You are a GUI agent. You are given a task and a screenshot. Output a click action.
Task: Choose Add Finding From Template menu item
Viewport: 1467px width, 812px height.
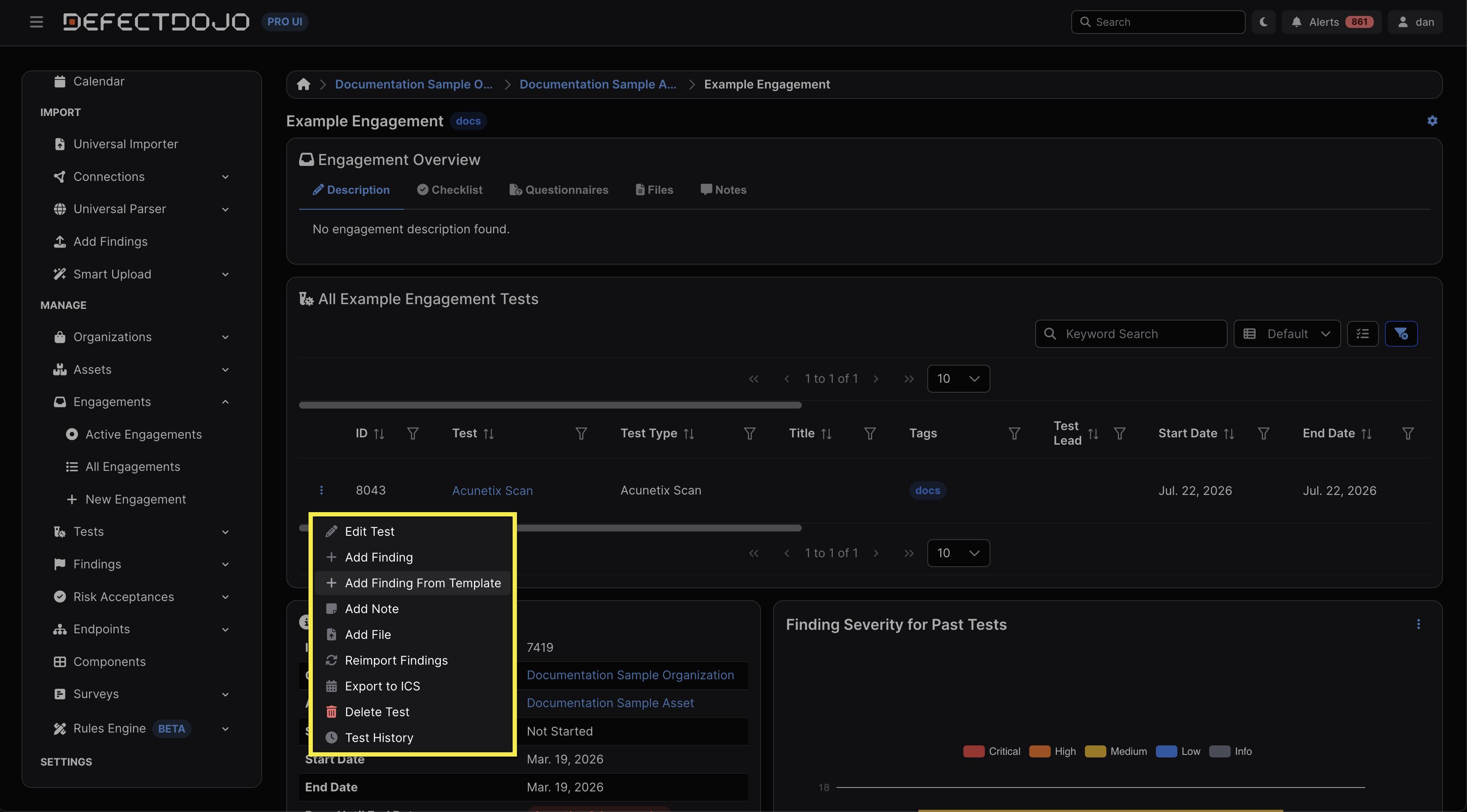click(x=413, y=583)
